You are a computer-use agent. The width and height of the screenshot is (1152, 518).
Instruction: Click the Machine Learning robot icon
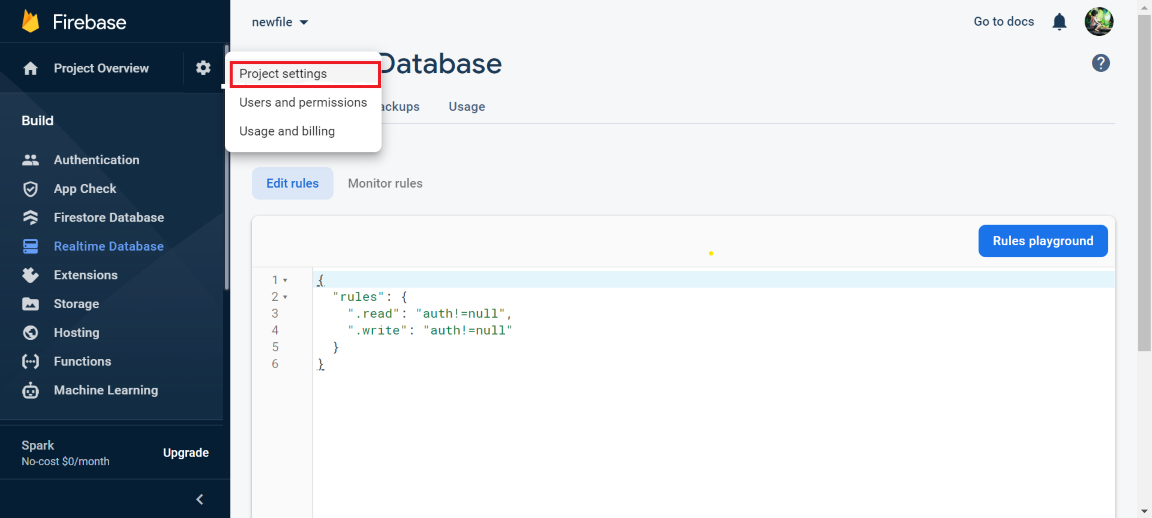tap(30, 390)
